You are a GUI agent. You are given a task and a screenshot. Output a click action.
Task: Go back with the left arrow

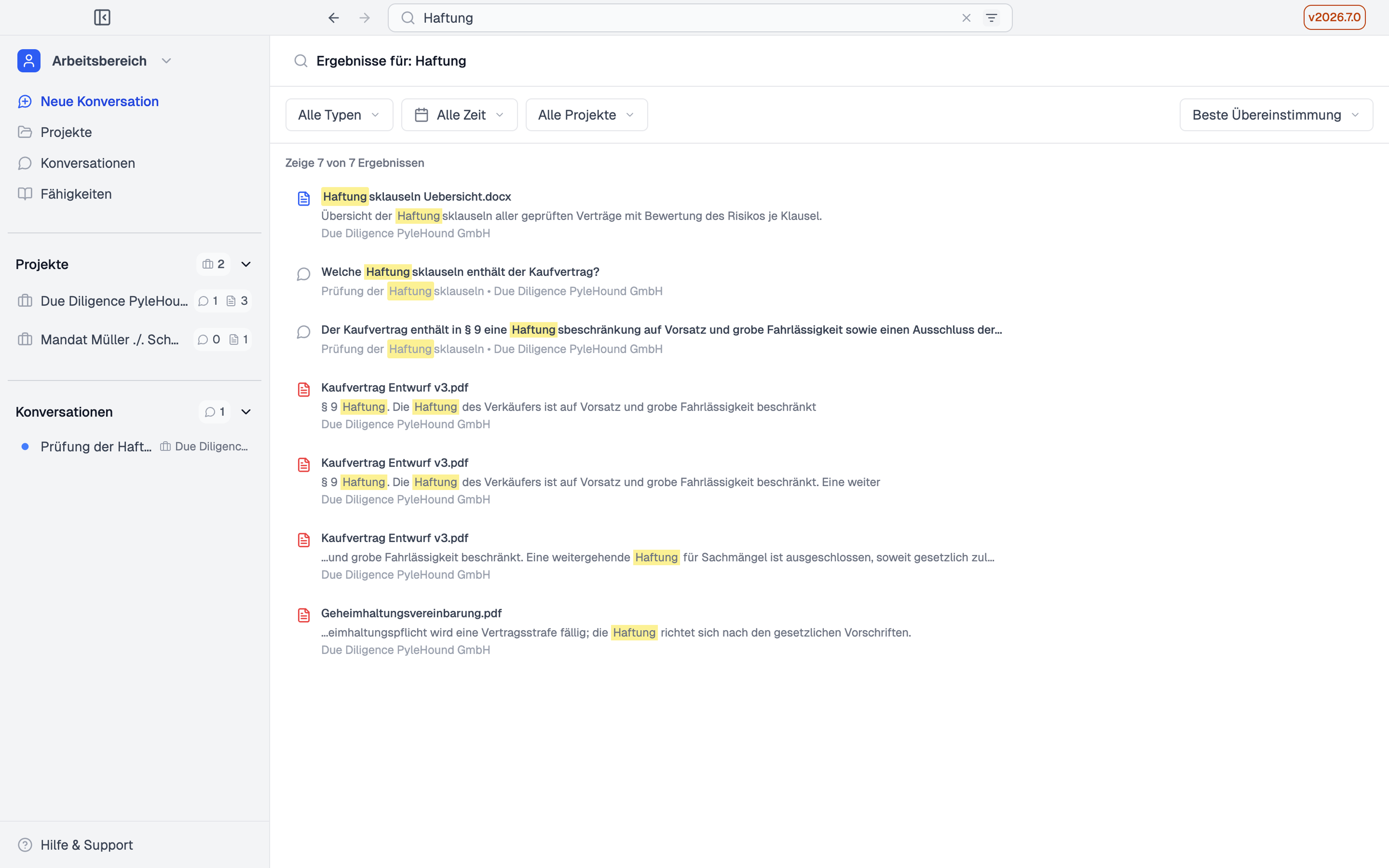click(334, 18)
